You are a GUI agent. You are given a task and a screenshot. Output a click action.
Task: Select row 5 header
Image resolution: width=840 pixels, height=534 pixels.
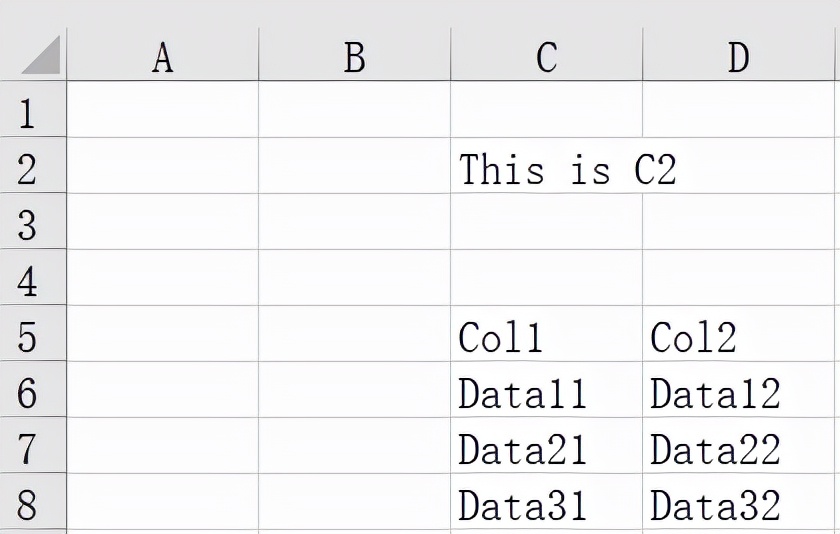point(33,334)
